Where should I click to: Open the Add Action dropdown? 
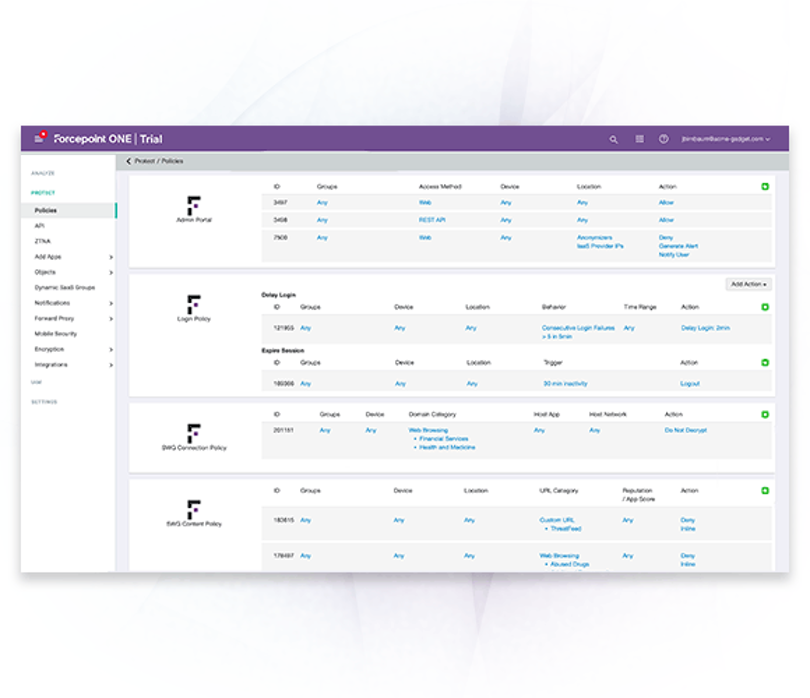point(749,285)
